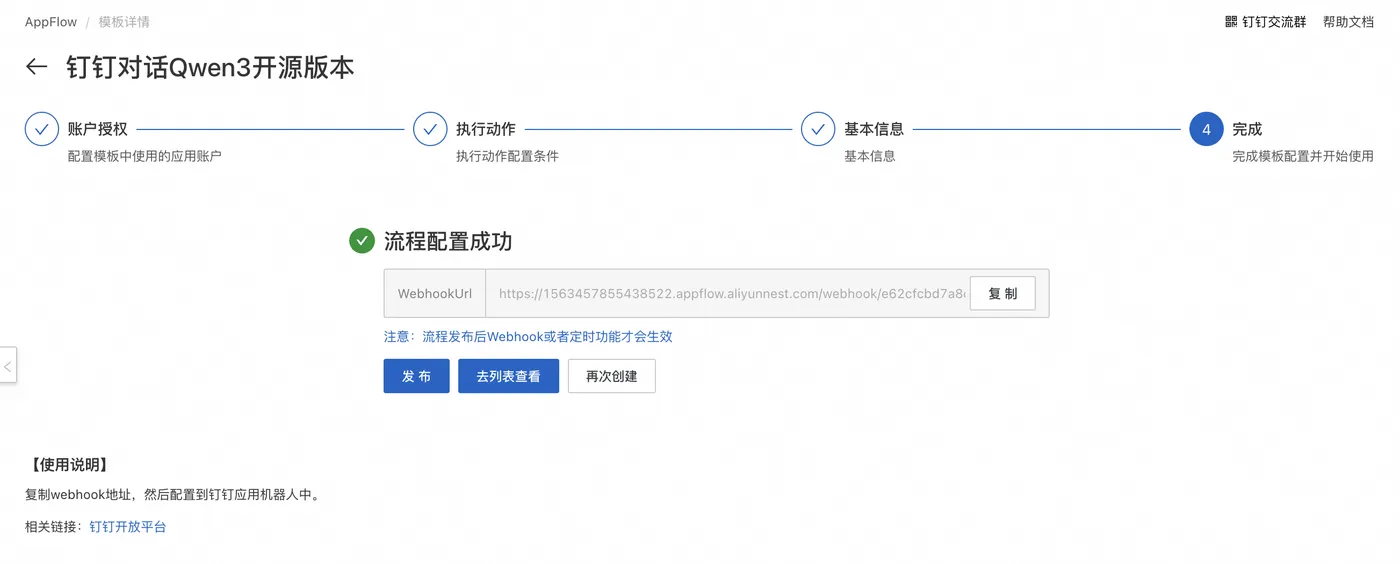Click the QR code icon for 钉钉交流群

click(1231, 22)
